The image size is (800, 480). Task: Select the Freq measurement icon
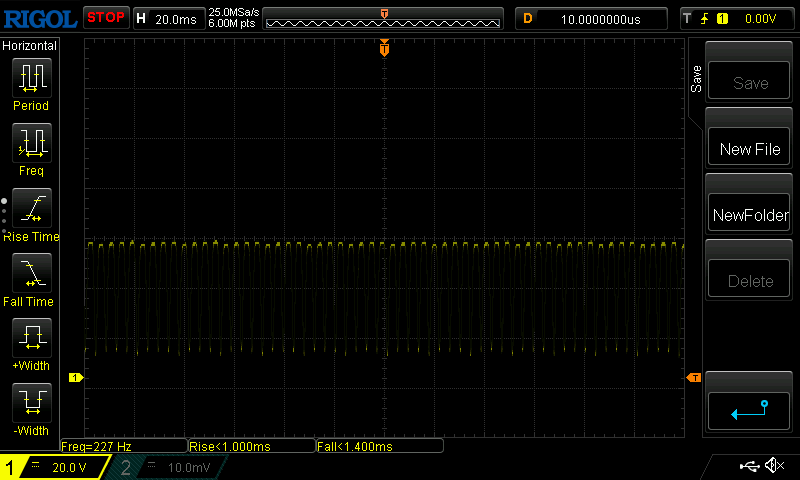(x=32, y=143)
